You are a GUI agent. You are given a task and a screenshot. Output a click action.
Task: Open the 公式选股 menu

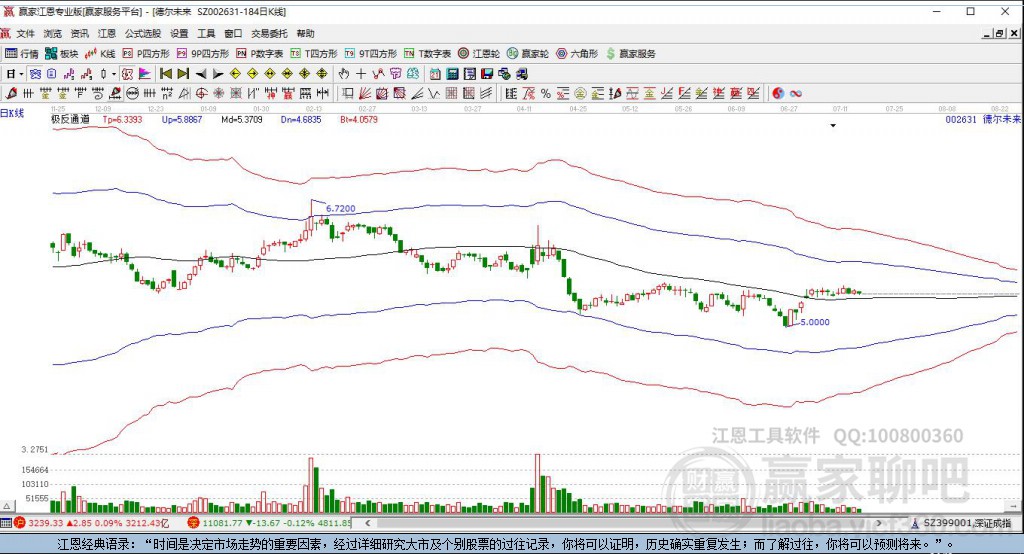tap(142, 33)
